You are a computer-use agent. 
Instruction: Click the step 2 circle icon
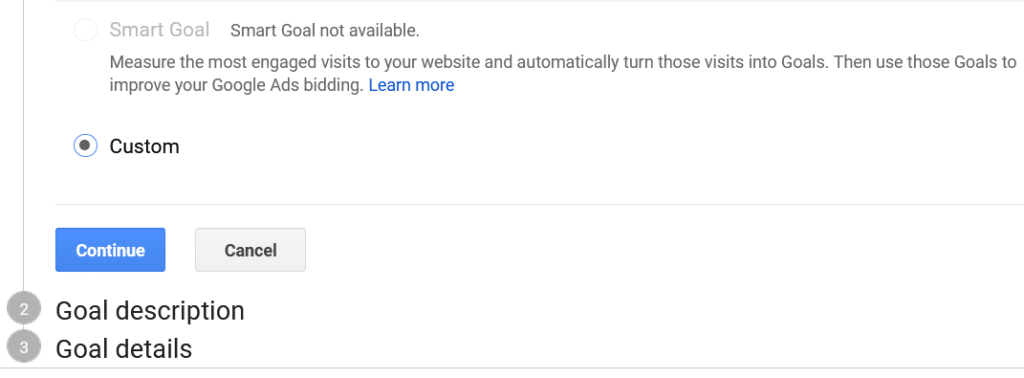24,309
